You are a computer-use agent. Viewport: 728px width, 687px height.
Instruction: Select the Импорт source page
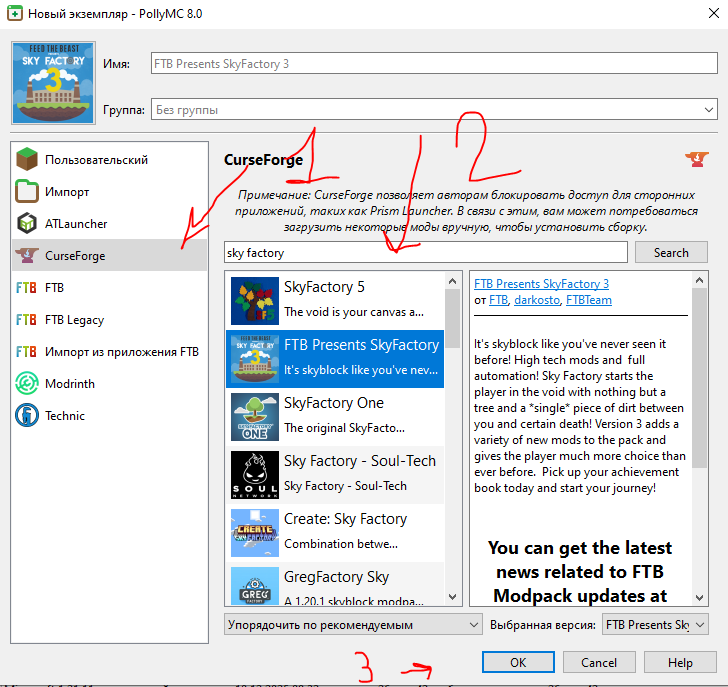pos(109,191)
